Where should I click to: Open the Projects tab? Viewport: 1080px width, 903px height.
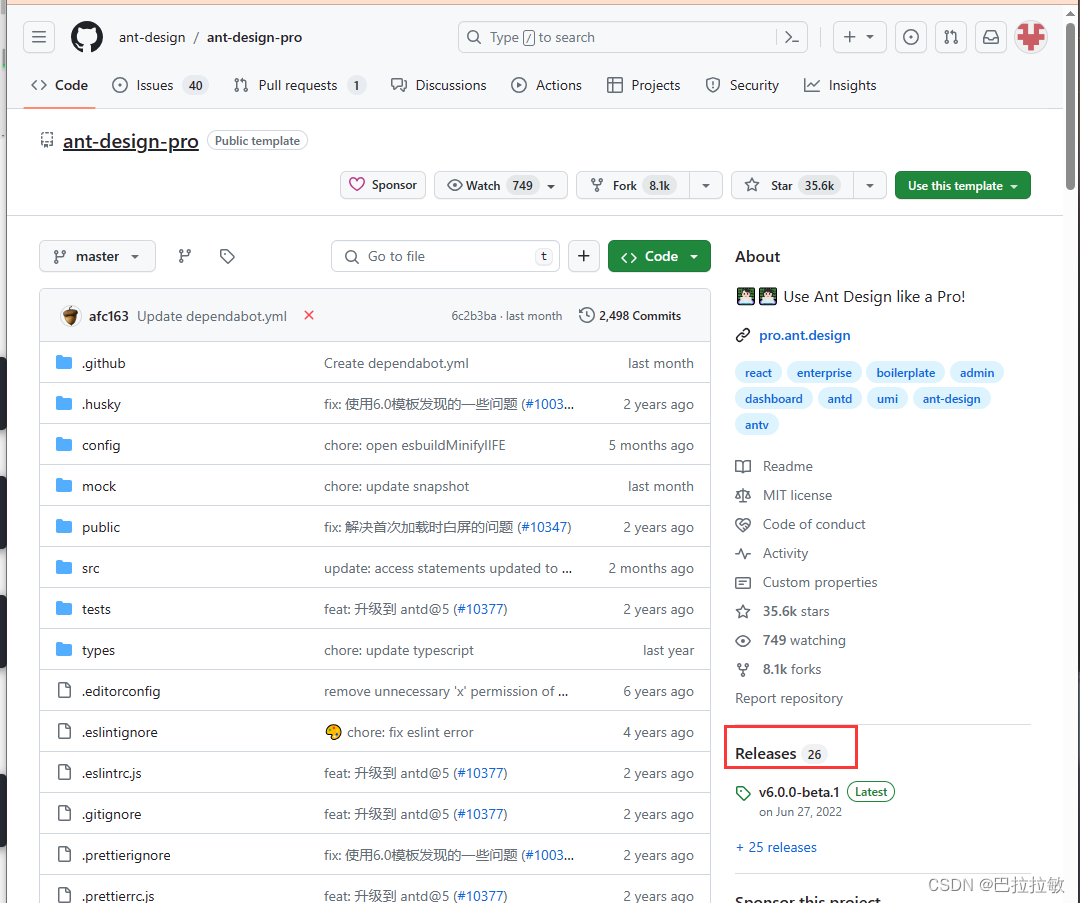click(x=643, y=85)
